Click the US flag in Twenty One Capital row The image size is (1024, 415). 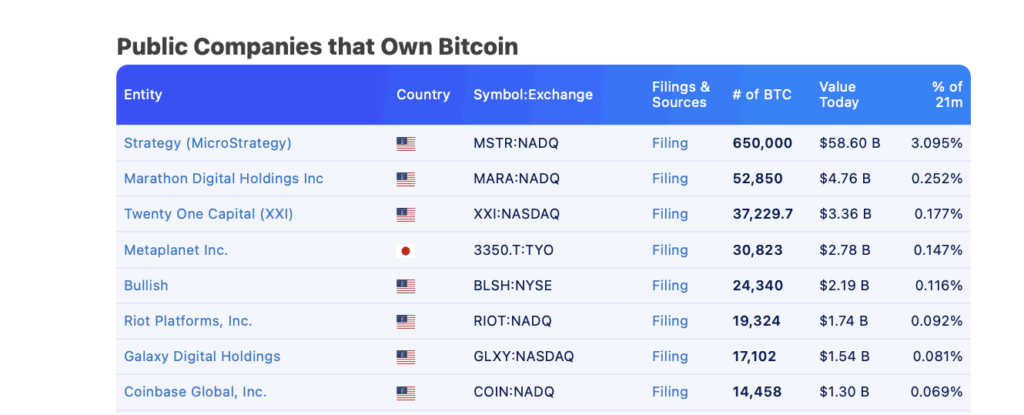click(406, 215)
